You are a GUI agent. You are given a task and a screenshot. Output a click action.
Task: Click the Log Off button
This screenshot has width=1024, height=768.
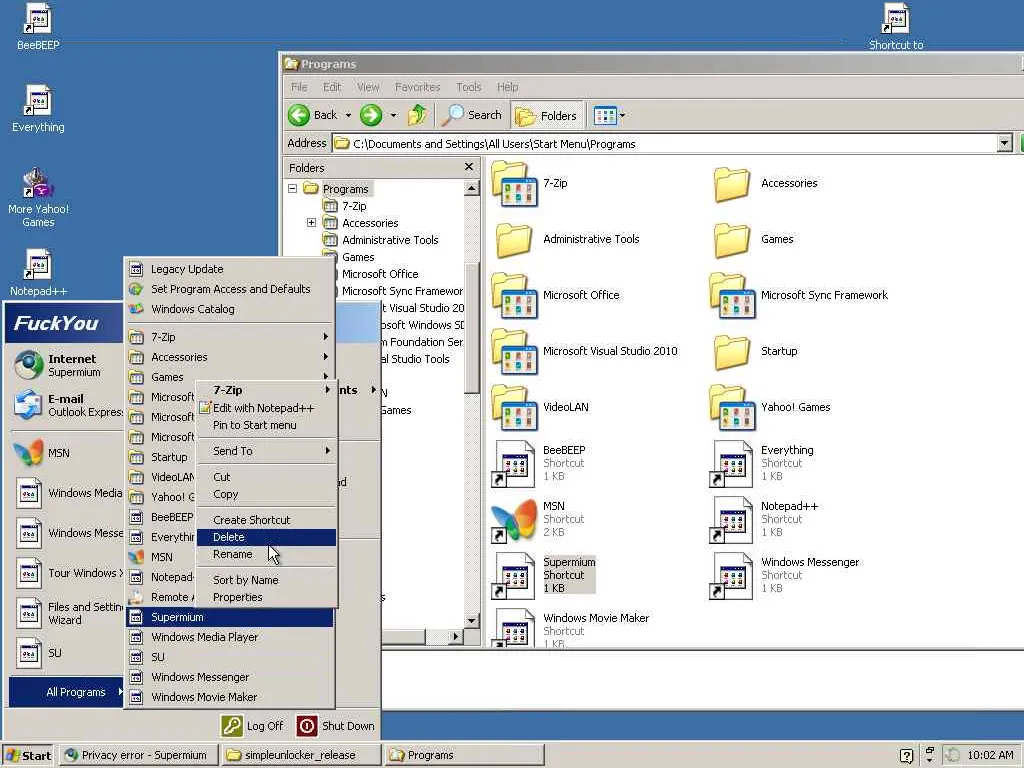tap(253, 726)
